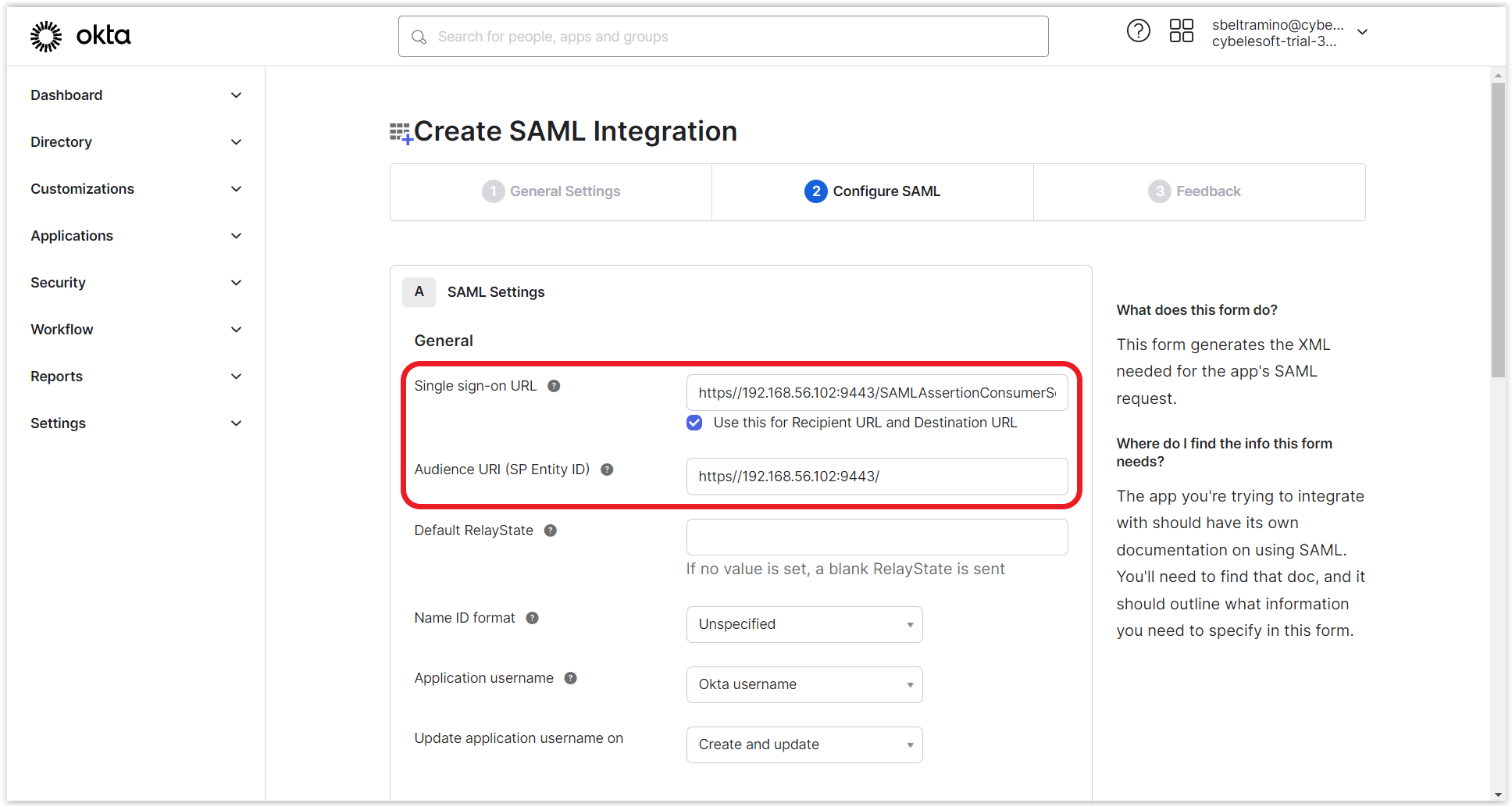Open Customizations in sidebar

pos(82,189)
